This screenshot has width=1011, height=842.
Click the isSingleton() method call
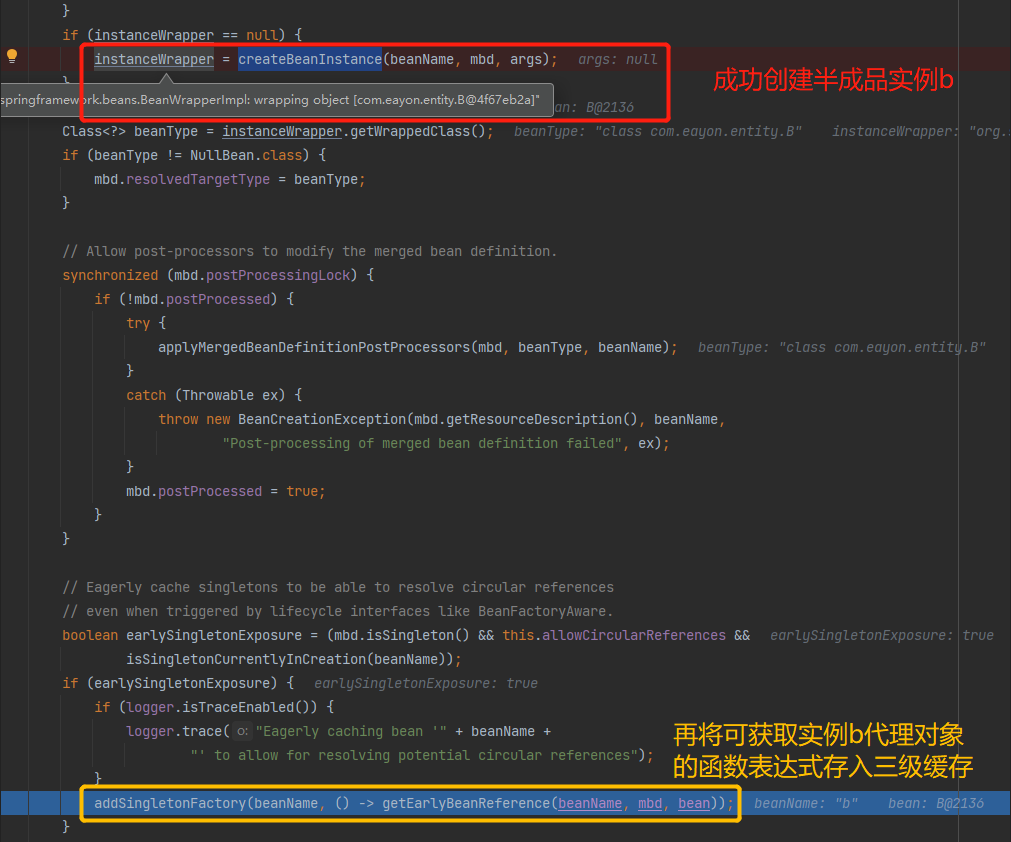tap(418, 635)
